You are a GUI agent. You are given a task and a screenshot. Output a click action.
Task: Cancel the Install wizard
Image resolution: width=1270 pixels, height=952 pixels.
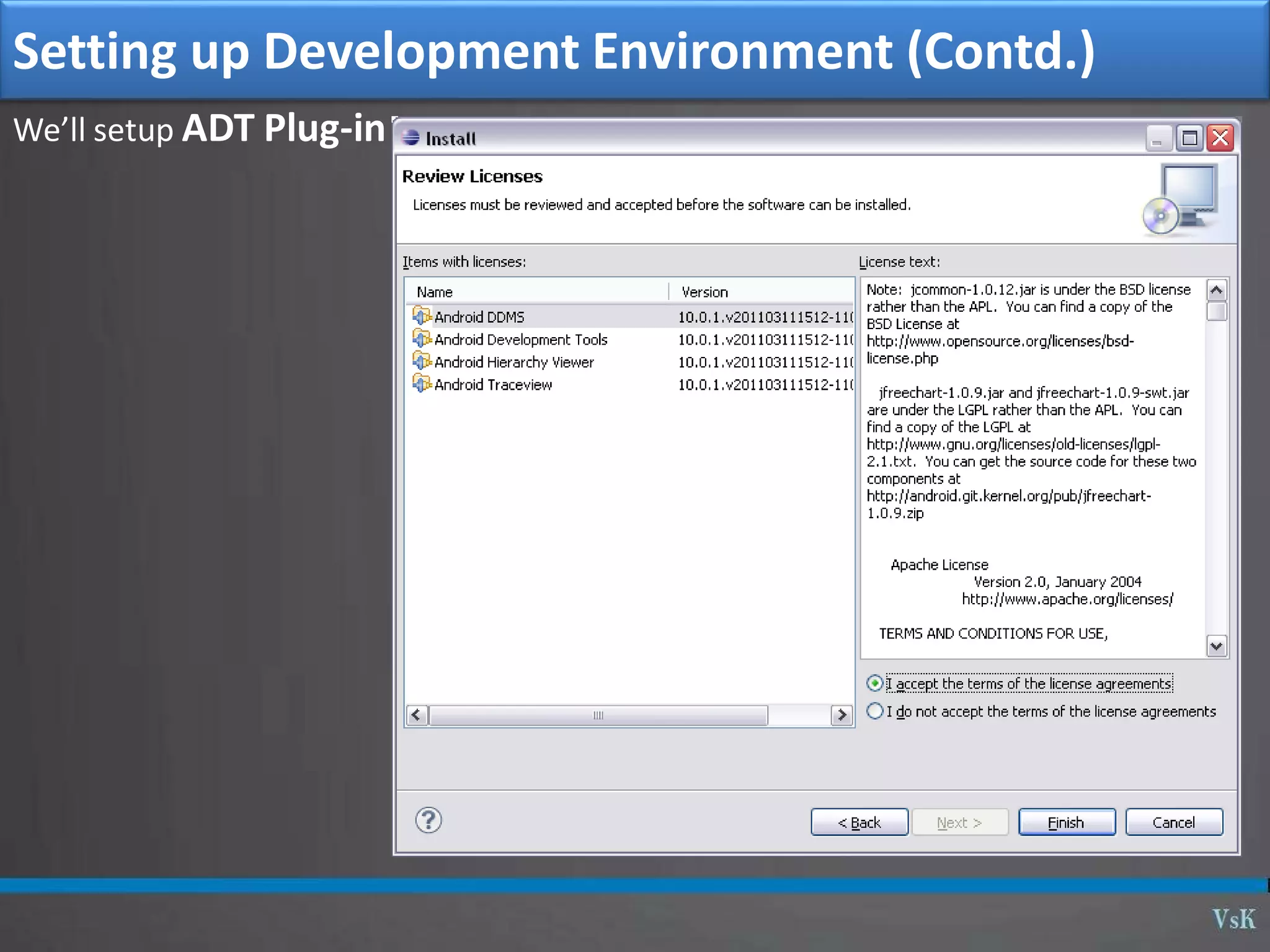point(1174,822)
